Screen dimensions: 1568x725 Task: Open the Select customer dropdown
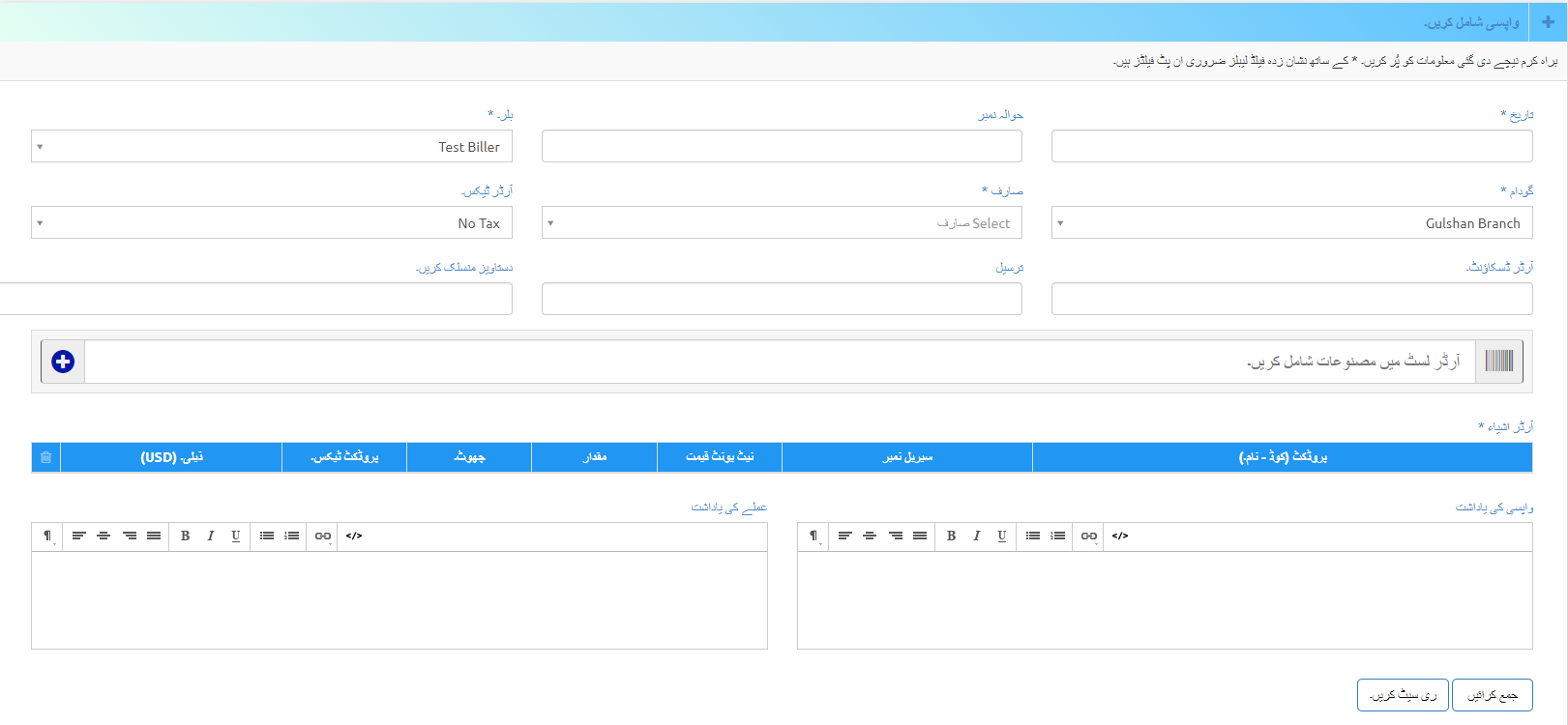coord(782,223)
